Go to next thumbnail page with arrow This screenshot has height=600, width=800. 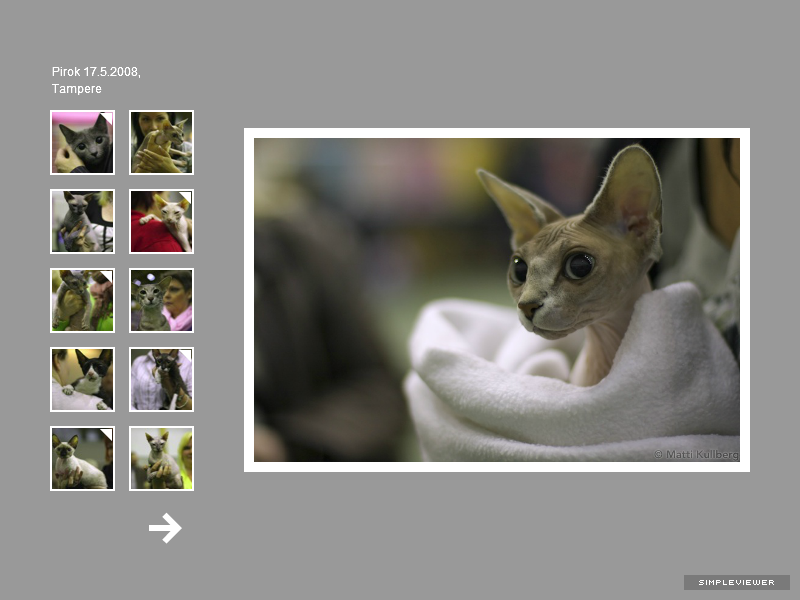(165, 528)
